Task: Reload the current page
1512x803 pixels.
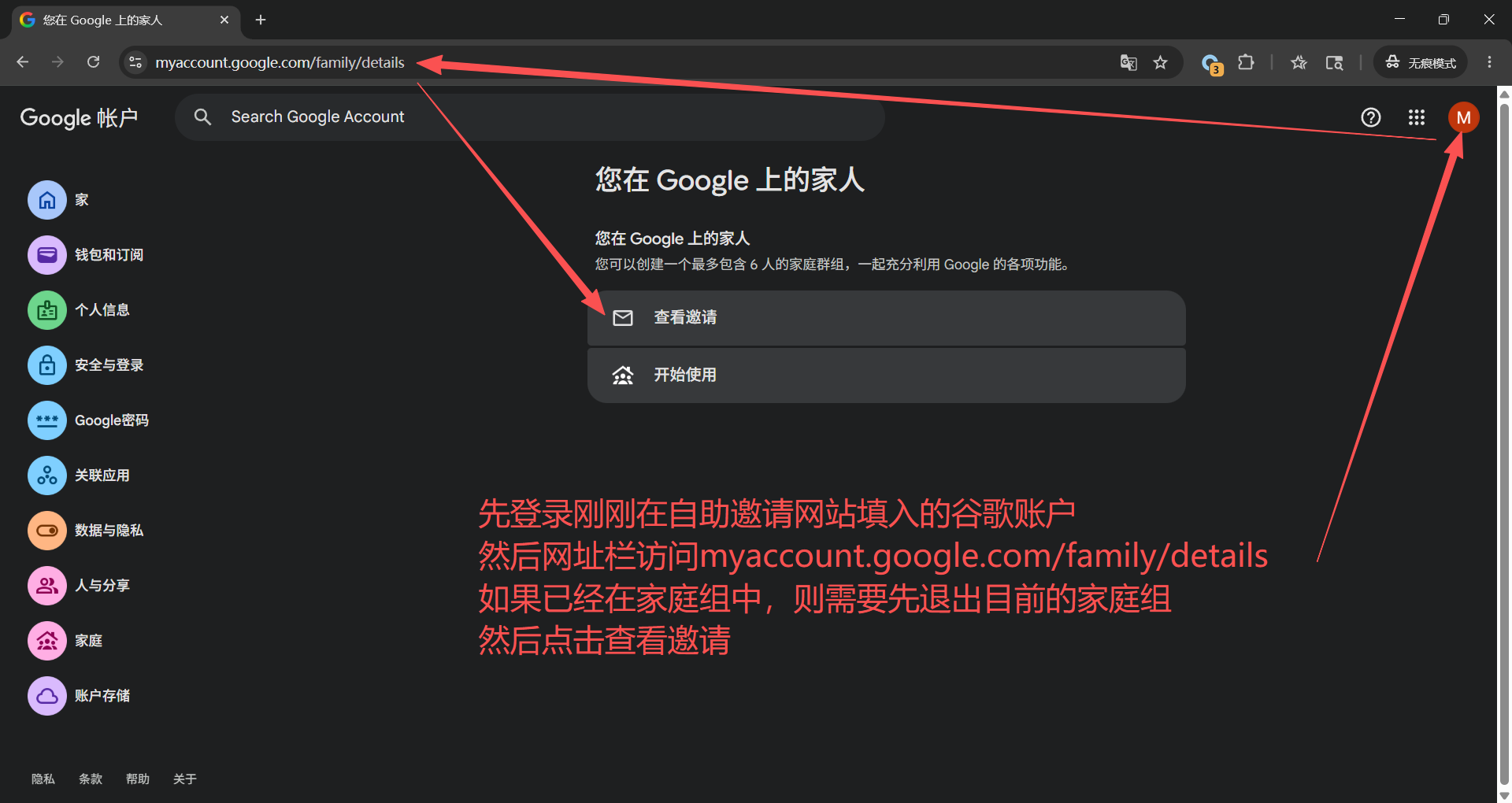Action: [x=93, y=62]
